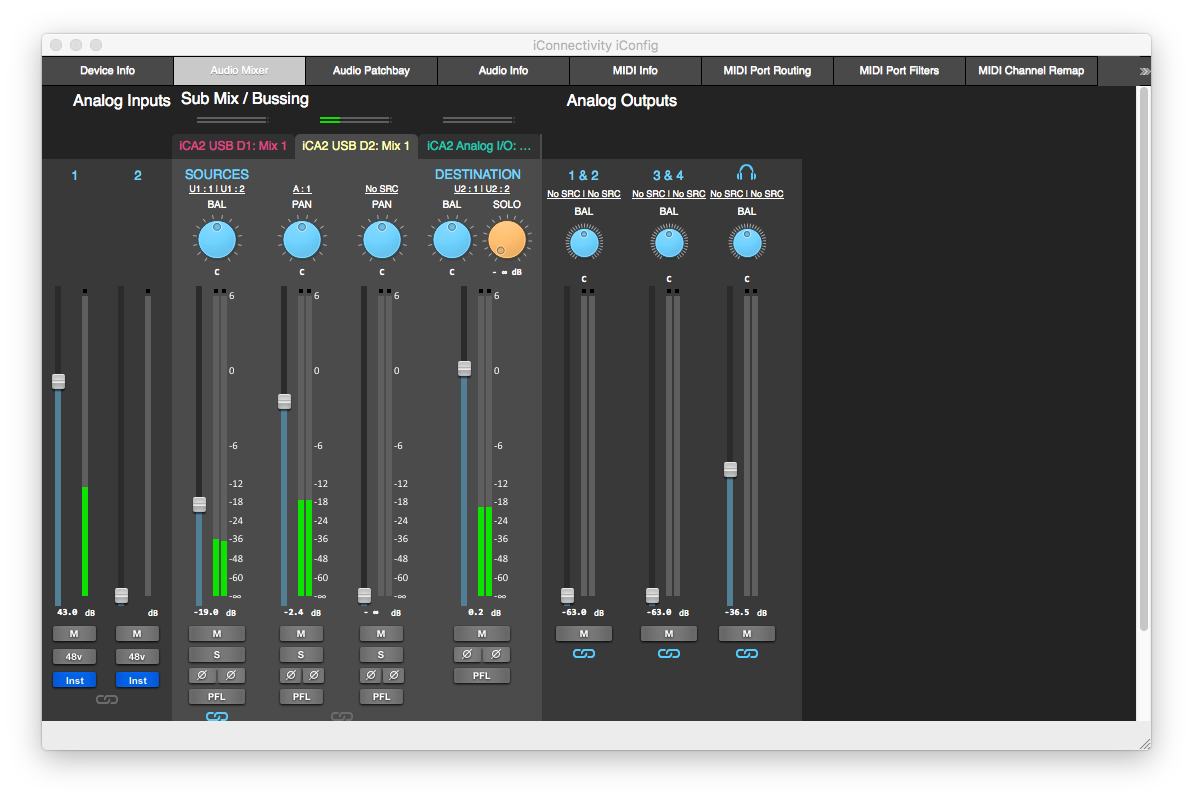Open the U2:1|U2:2 destination selector

tap(482, 189)
